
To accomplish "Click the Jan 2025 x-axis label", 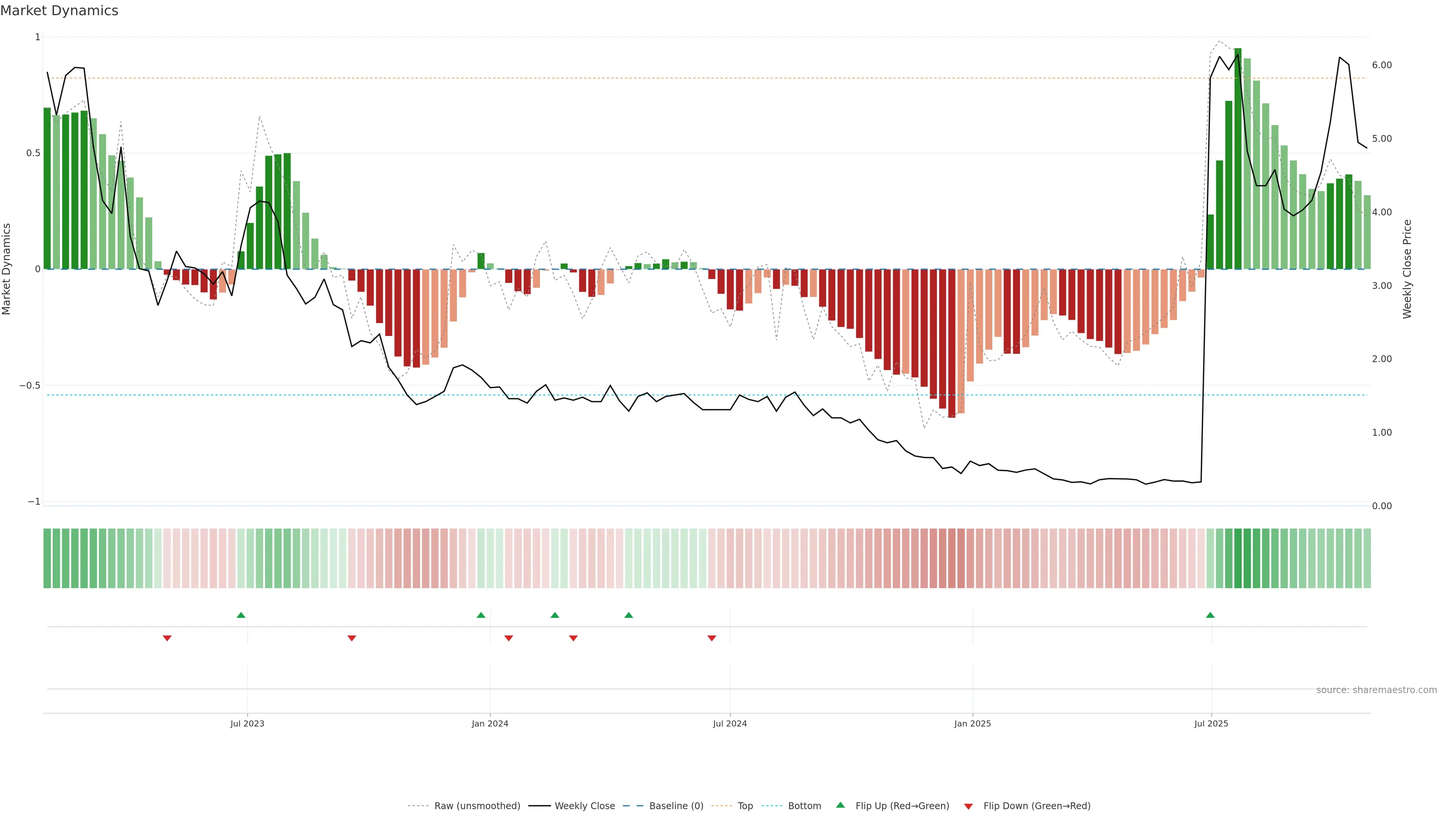I will (x=972, y=723).
